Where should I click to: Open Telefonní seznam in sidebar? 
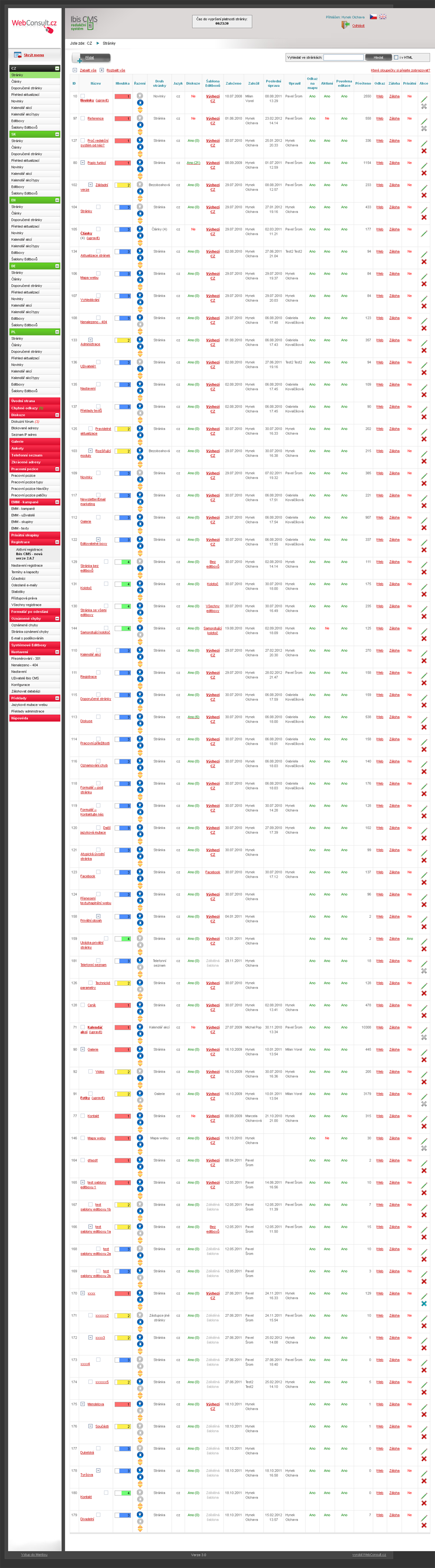(35, 455)
